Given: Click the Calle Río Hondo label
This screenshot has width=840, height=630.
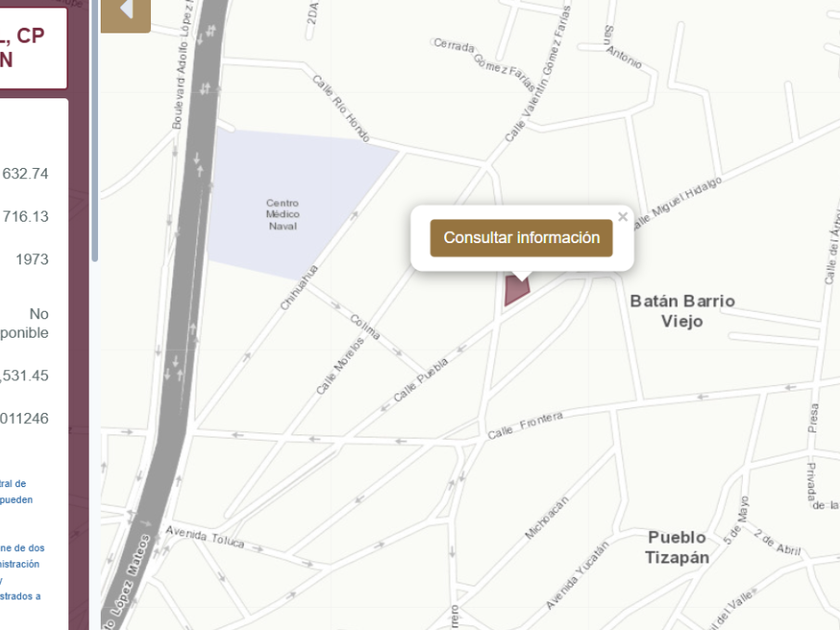Looking at the screenshot, I should click(341, 108).
